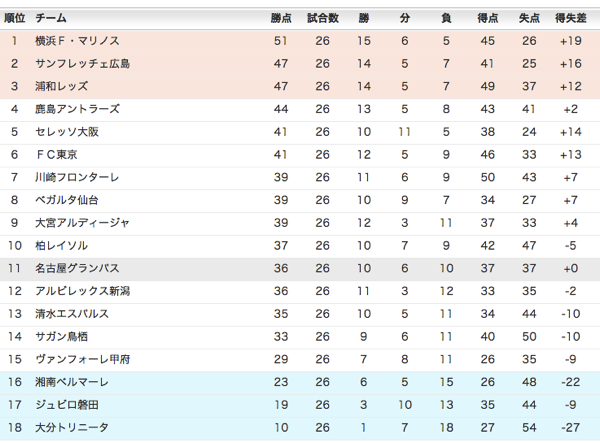The image size is (600, 443).
Task: Select the highlighted 名古屋グランパス row name
Action: (77, 268)
